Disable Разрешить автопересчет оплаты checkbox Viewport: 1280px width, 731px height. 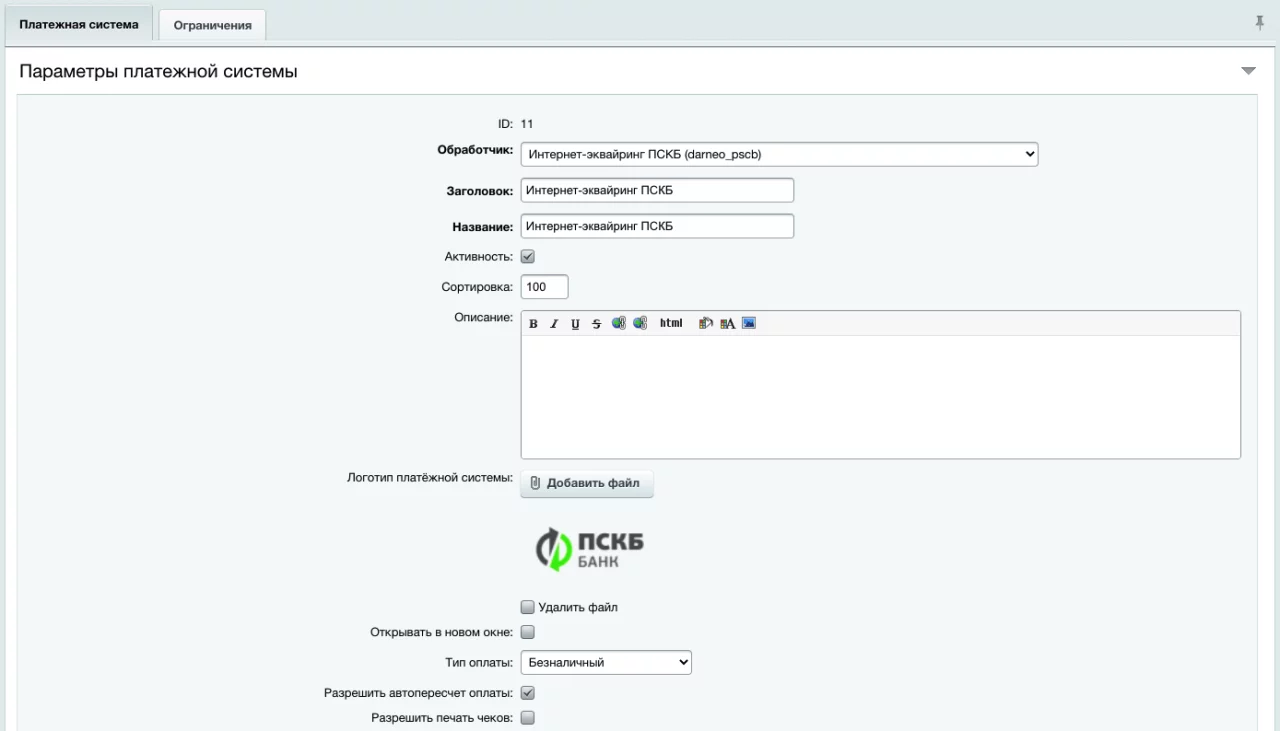tap(528, 693)
